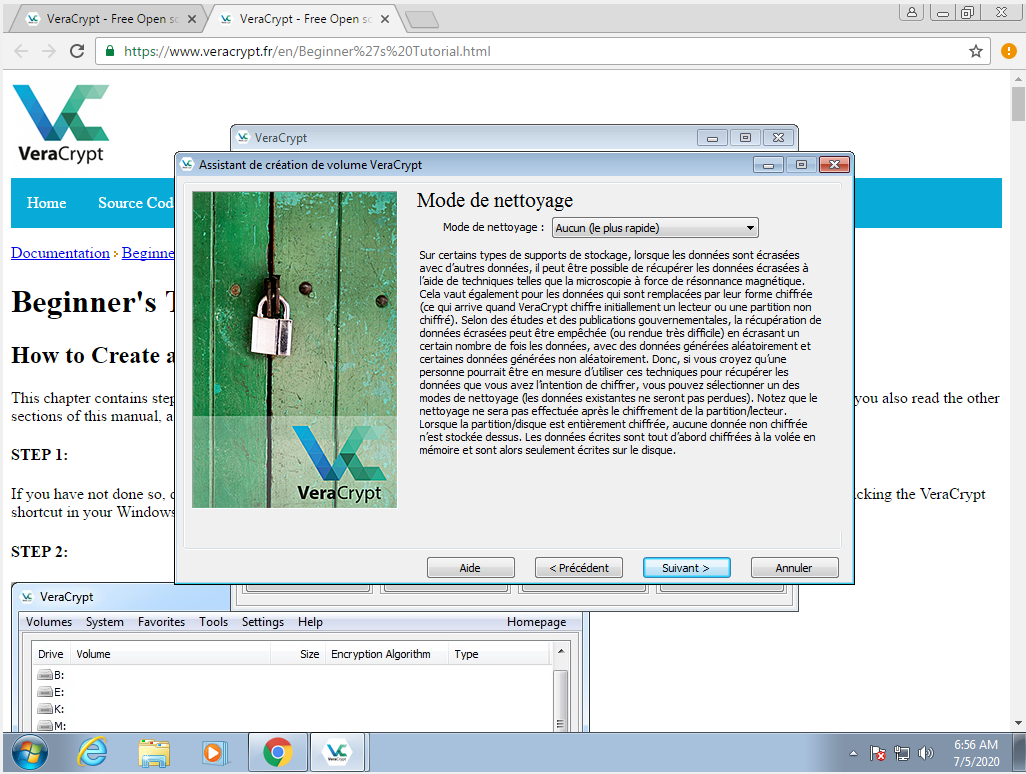Click the Windows Start orb

pyautogui.click(x=30, y=752)
